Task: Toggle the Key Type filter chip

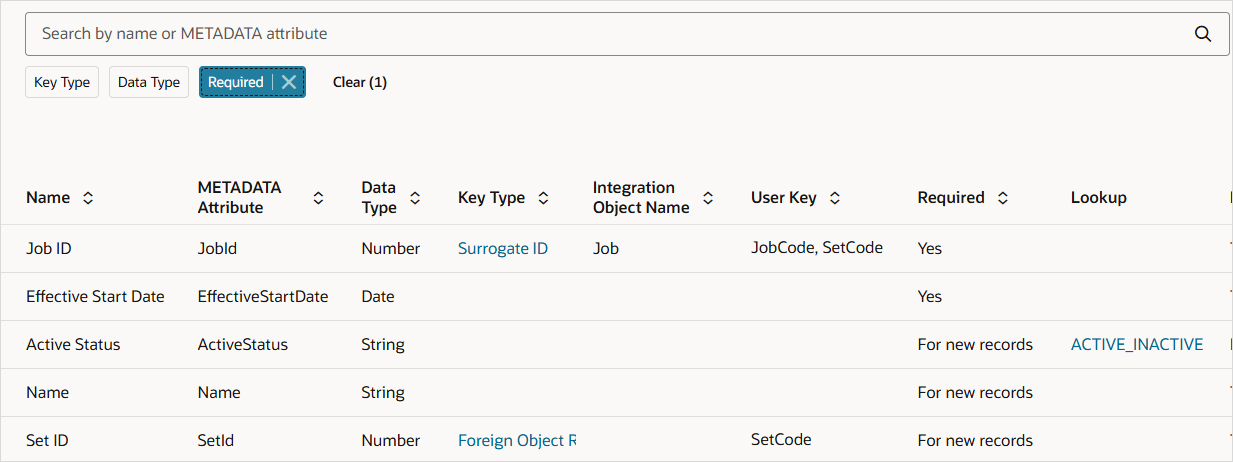Action: [x=62, y=82]
